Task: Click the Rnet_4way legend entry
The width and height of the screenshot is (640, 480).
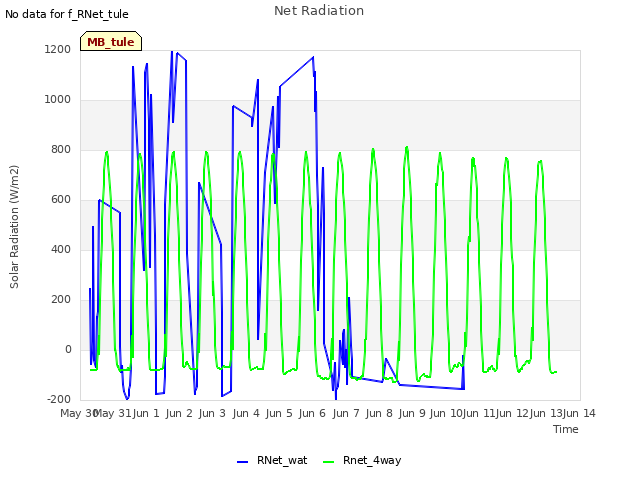Action: [x=362, y=460]
